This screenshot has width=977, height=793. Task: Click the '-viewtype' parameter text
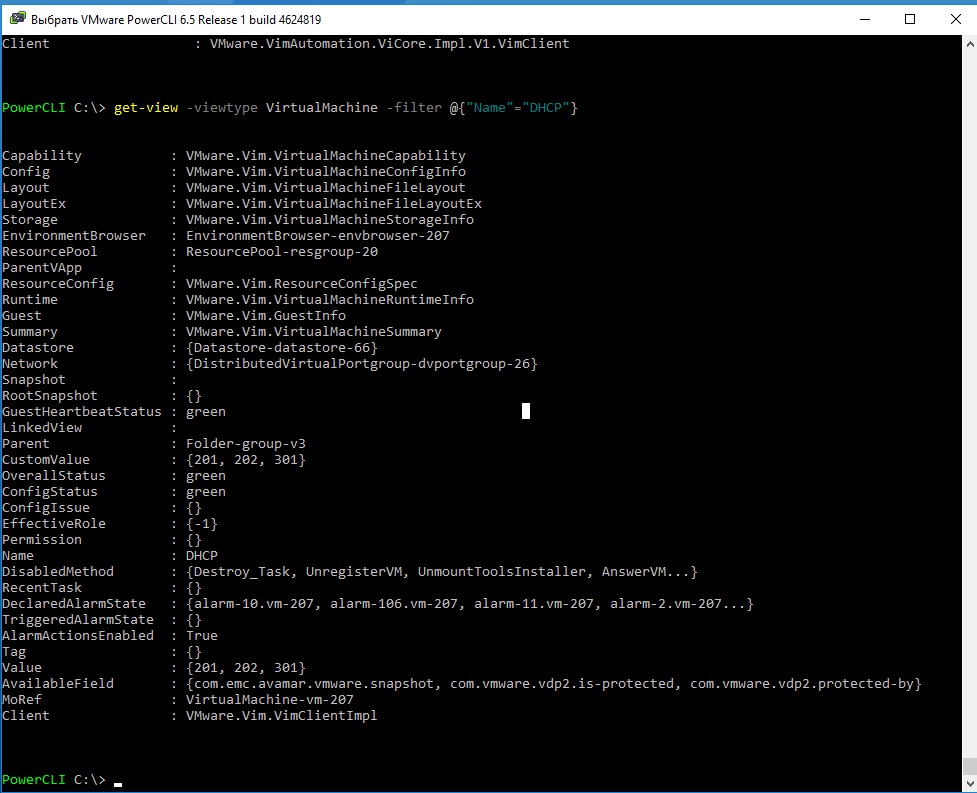click(222, 108)
